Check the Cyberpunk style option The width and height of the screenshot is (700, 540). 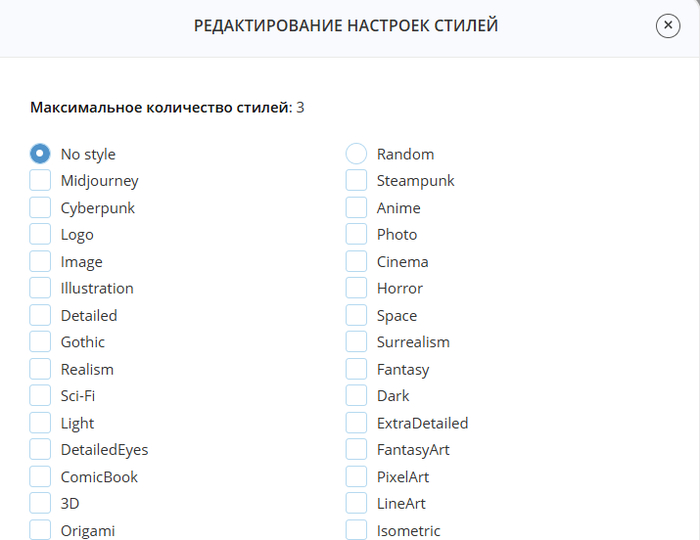point(40,208)
